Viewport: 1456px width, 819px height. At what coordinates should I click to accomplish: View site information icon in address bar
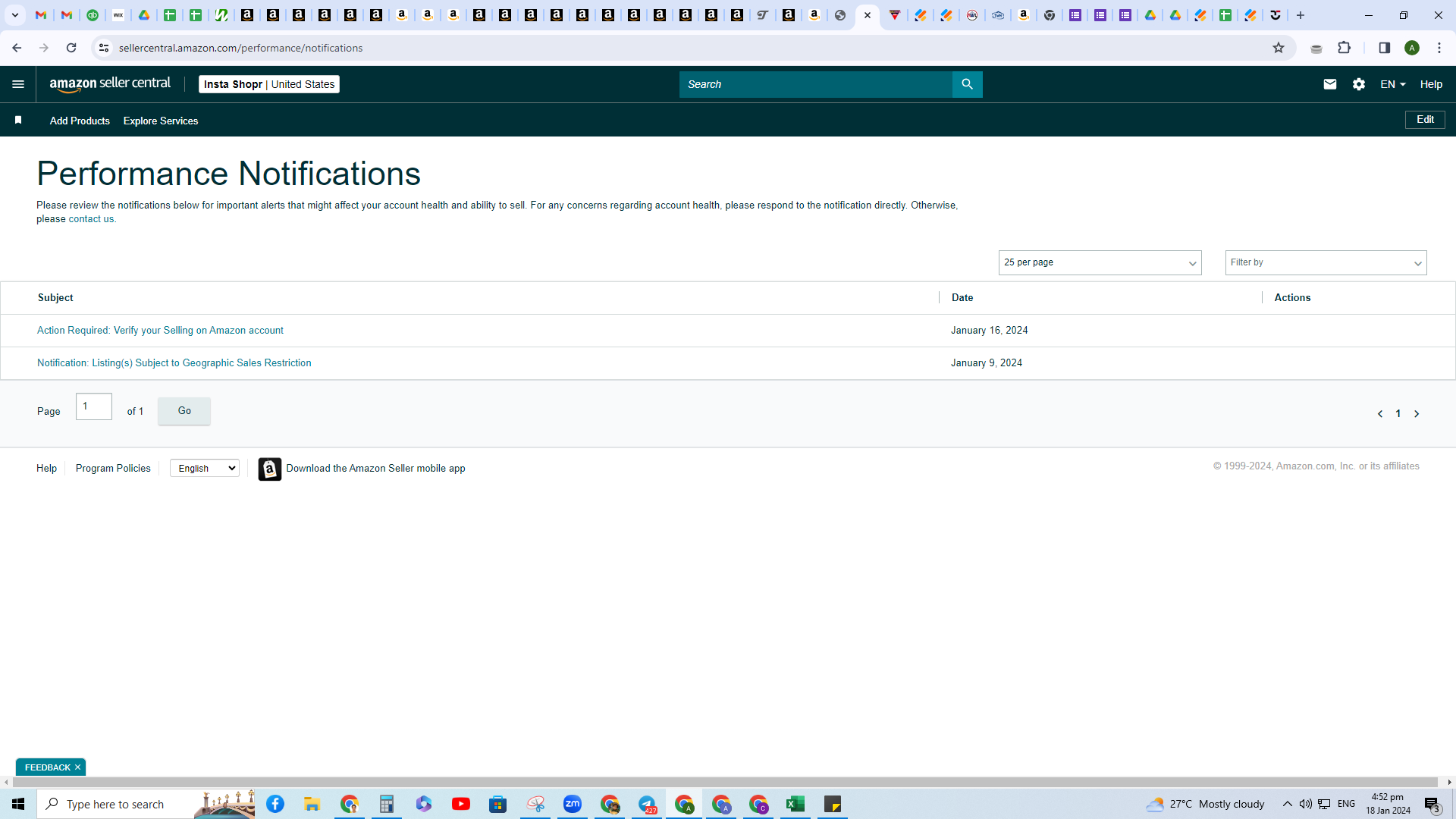click(x=104, y=48)
